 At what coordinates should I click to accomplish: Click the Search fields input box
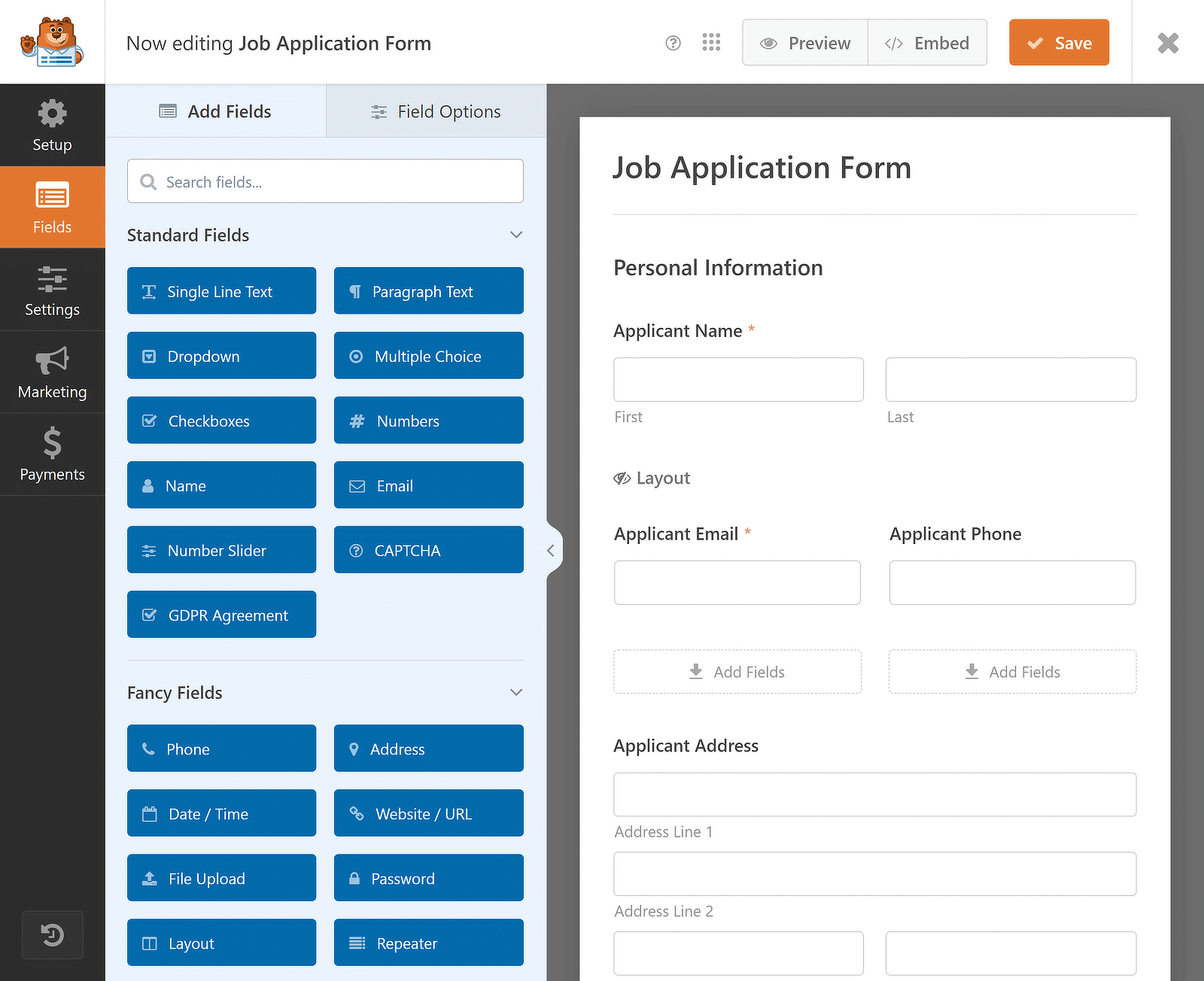point(325,181)
